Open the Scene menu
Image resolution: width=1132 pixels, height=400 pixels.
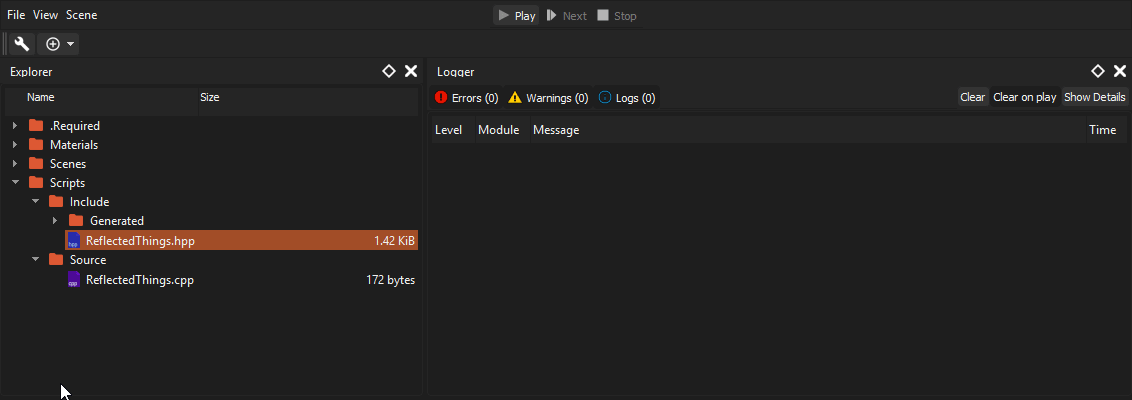[82, 15]
